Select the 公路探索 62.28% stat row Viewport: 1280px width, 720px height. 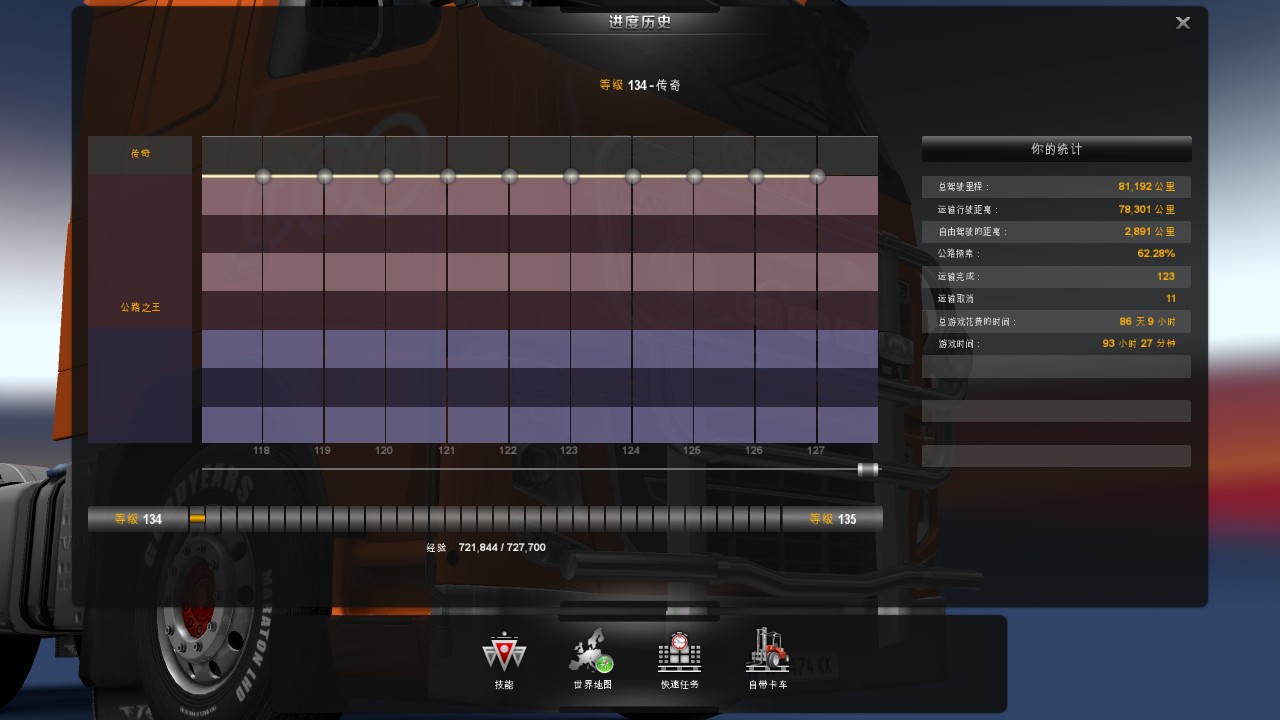[1056, 254]
